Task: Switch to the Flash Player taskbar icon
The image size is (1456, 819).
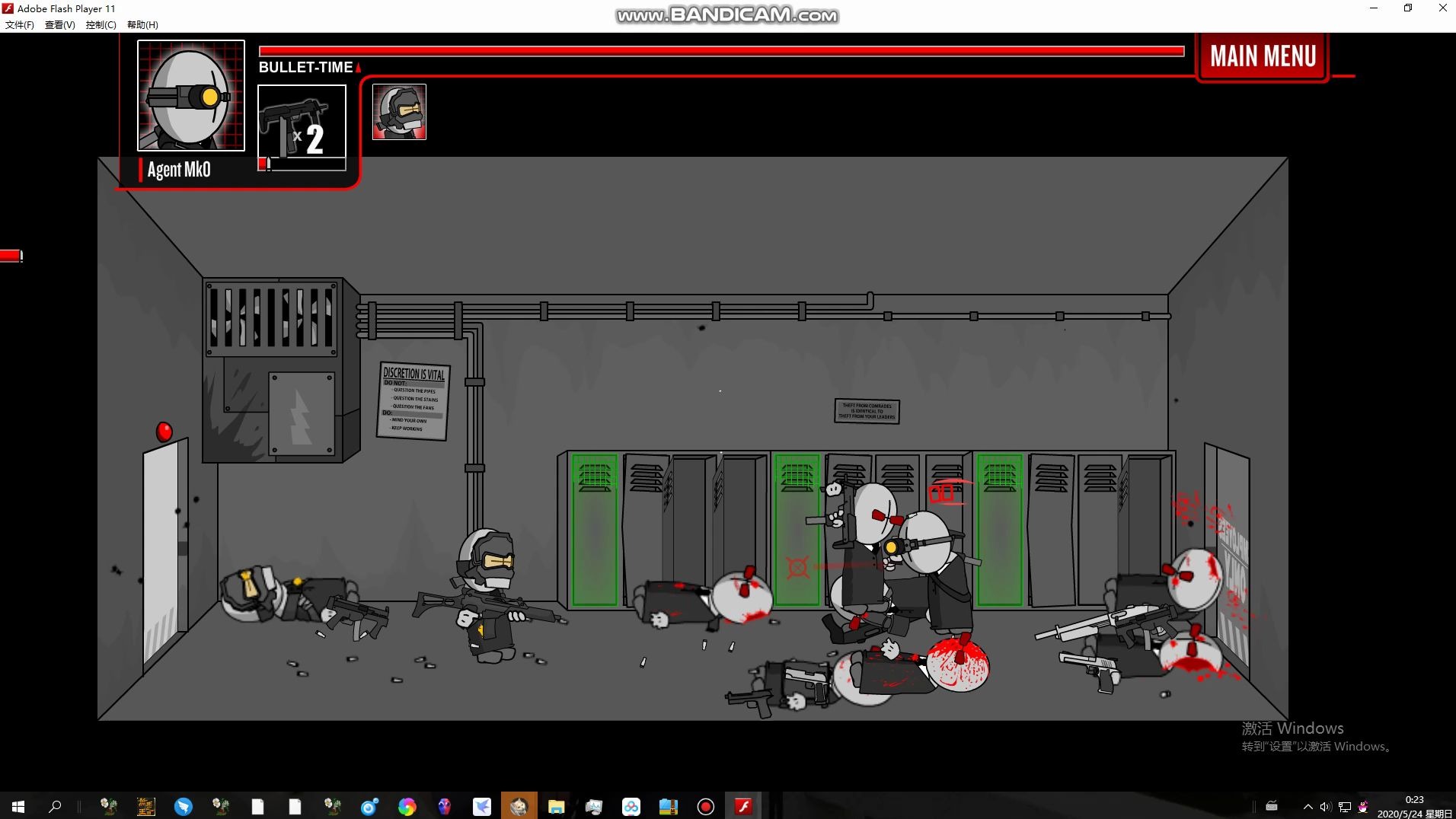Action: coord(742,806)
